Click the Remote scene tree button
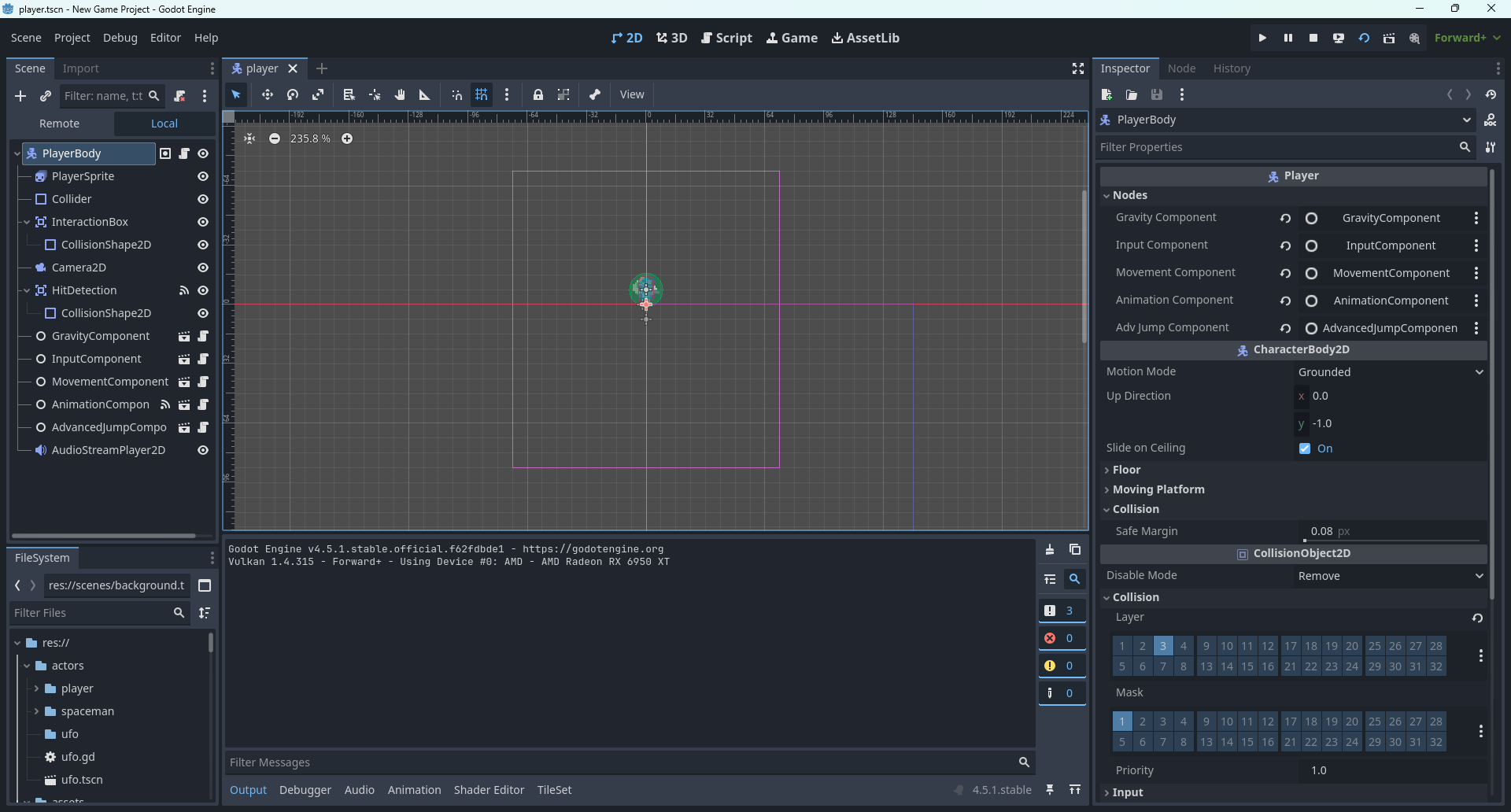Screen dimensions: 1511x812 pyautogui.click(x=60, y=124)
